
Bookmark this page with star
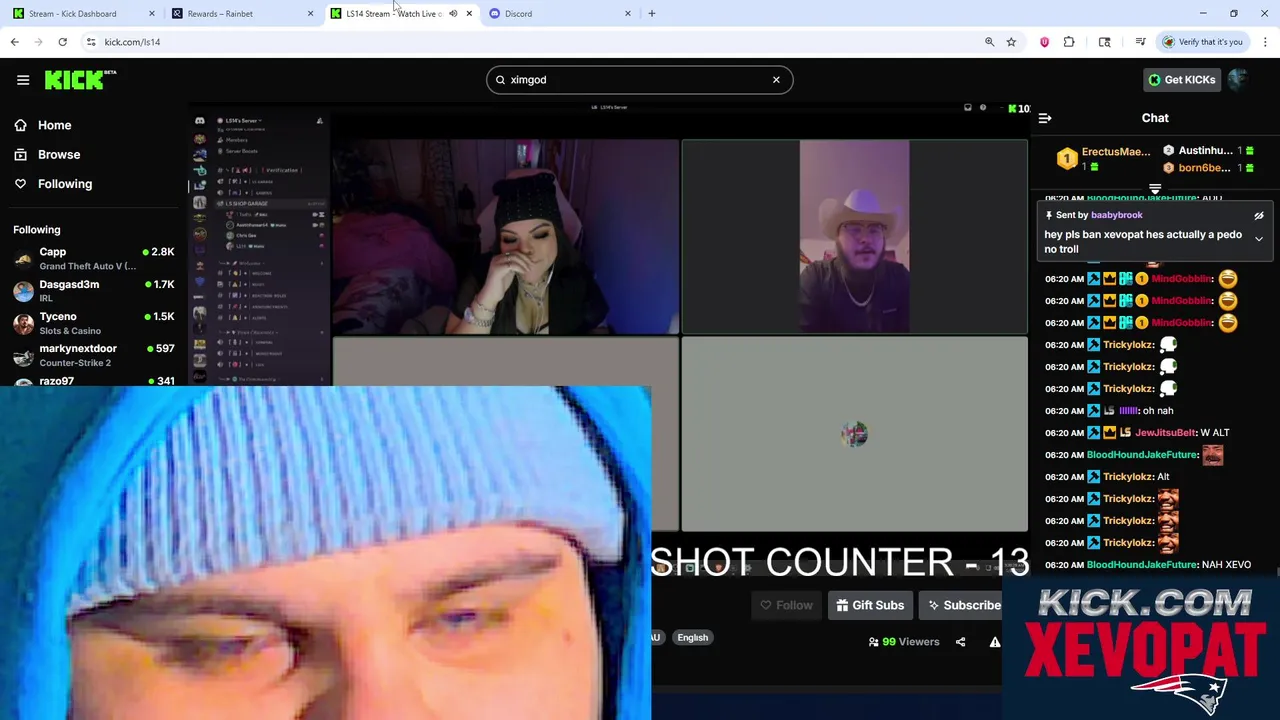click(x=1011, y=42)
